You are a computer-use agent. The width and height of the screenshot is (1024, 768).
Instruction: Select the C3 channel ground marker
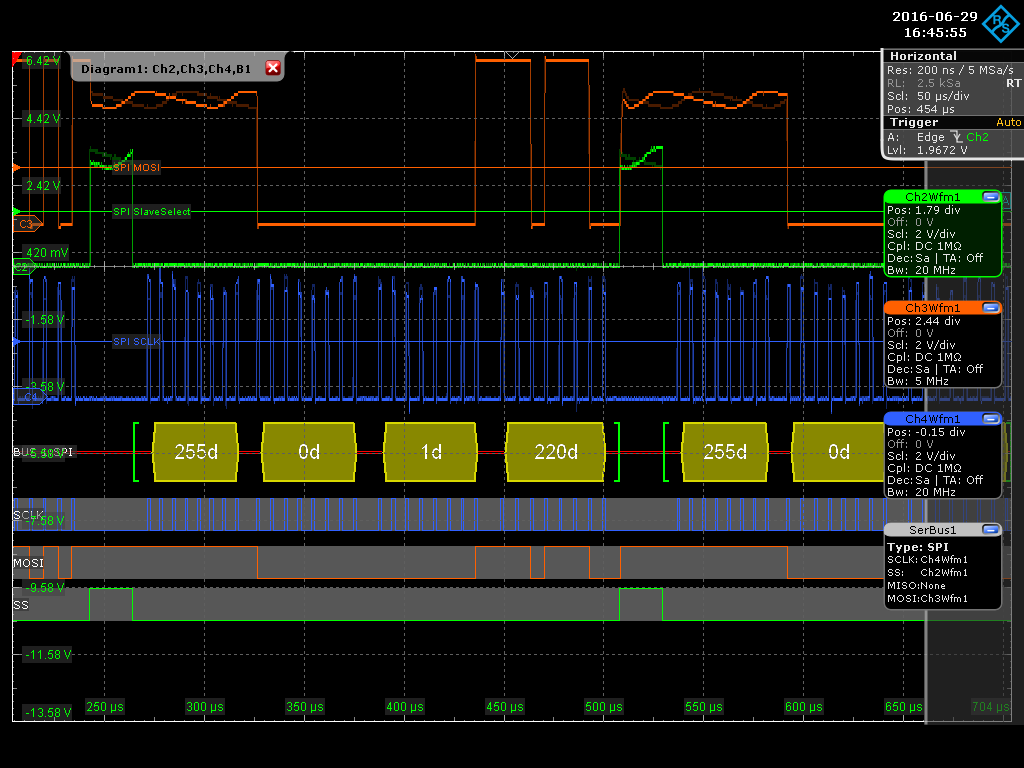[x=27, y=224]
